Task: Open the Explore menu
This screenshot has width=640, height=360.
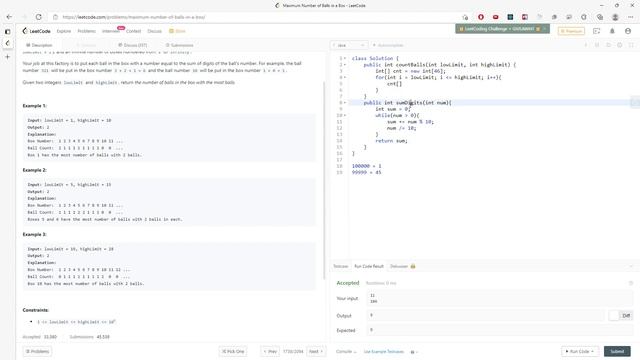Action: tap(64, 31)
